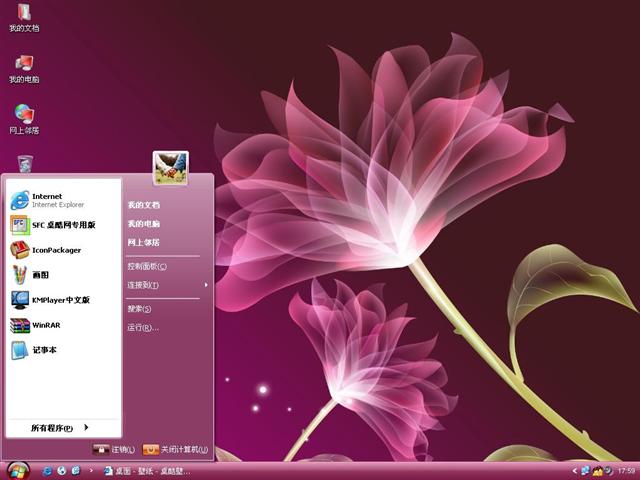This screenshot has height=480, width=640.
Task: Open the 运行(R)... dialog
Action: [143, 327]
